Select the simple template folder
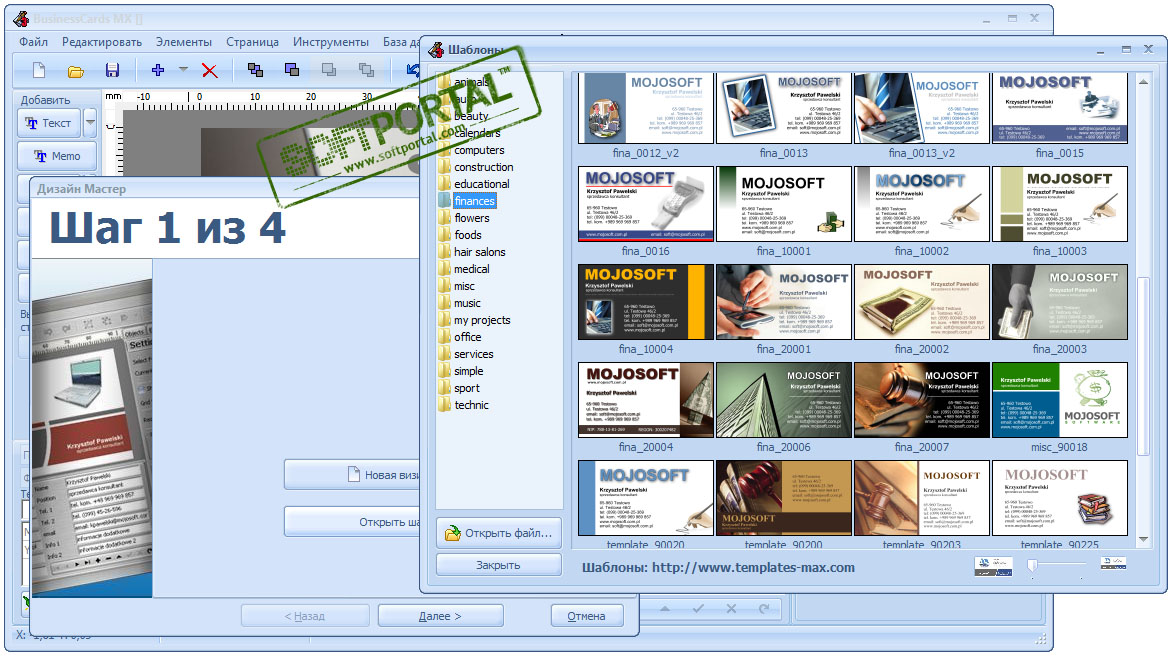Screen dimensions: 1171x656 (x=468, y=371)
